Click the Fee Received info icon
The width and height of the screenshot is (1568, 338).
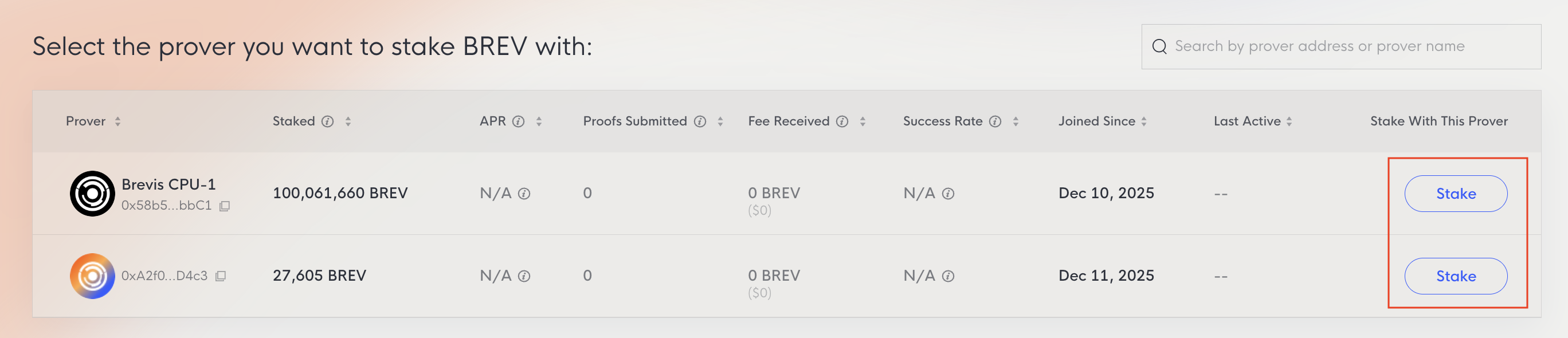click(x=842, y=121)
